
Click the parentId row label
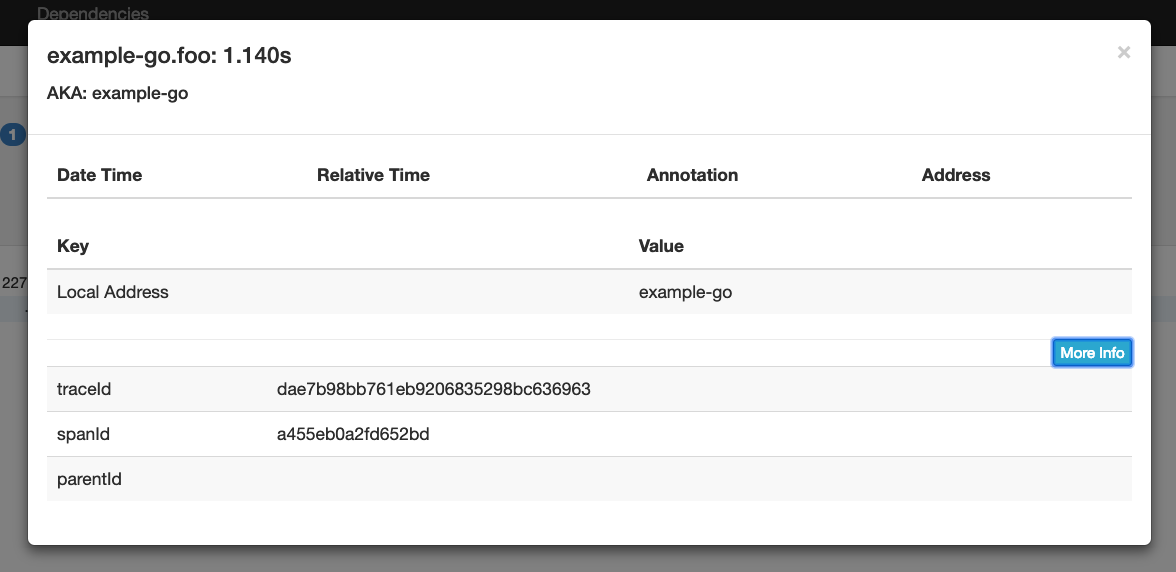(89, 480)
